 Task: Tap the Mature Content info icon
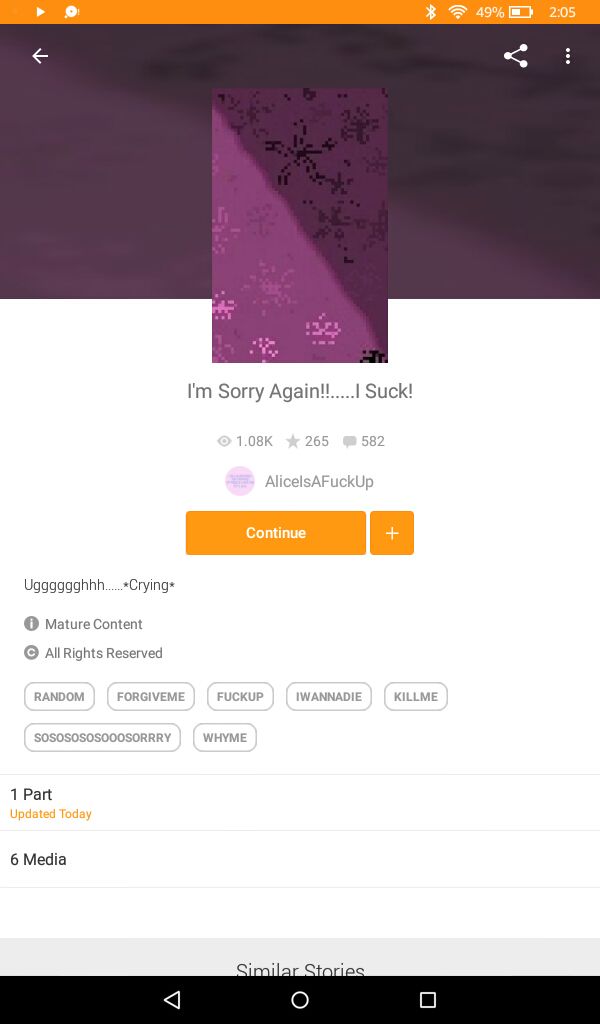[31, 624]
